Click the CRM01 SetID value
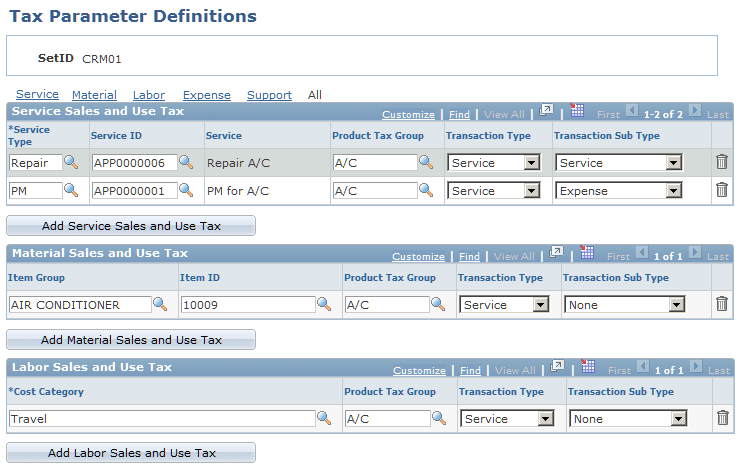 [102, 59]
